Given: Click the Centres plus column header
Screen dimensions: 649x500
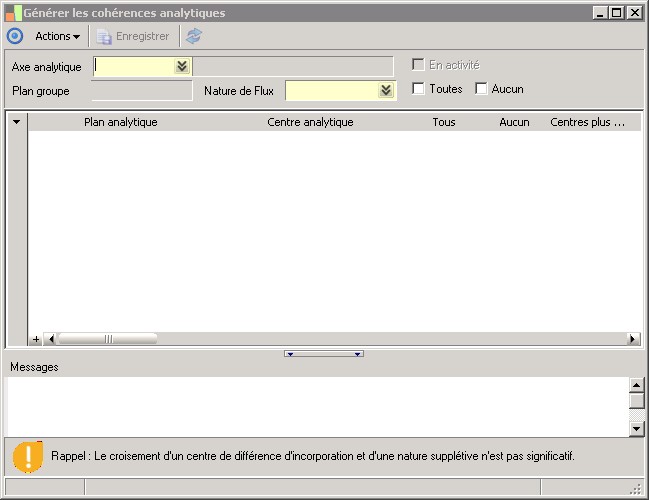Looking at the screenshot, I should pos(587,122).
